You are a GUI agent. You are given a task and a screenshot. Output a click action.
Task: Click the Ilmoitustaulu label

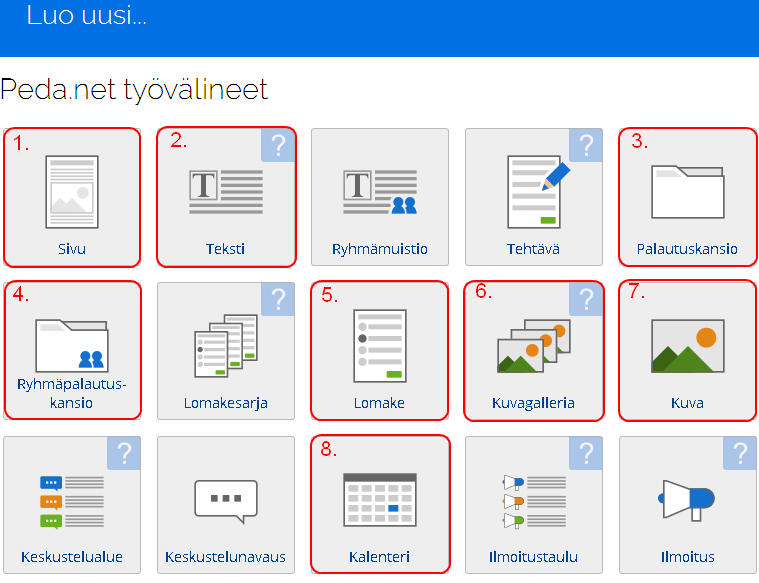(x=533, y=557)
